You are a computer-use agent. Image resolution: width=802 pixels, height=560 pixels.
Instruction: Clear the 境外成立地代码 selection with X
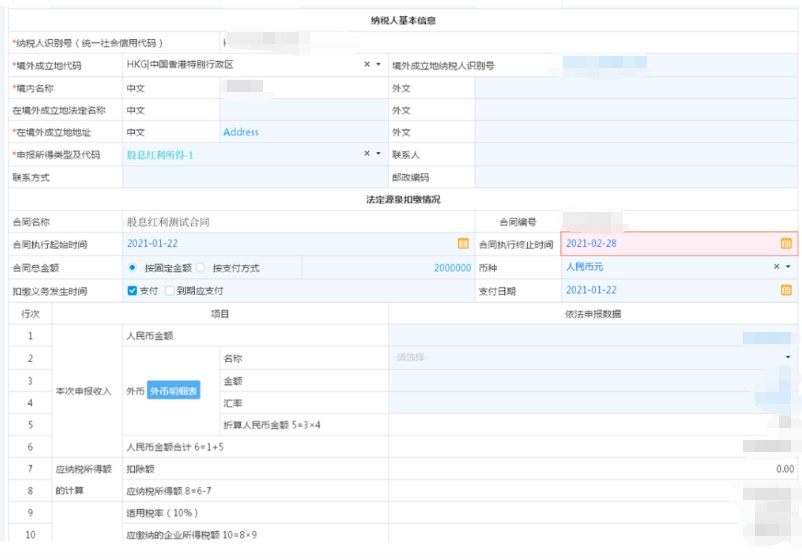(366, 65)
